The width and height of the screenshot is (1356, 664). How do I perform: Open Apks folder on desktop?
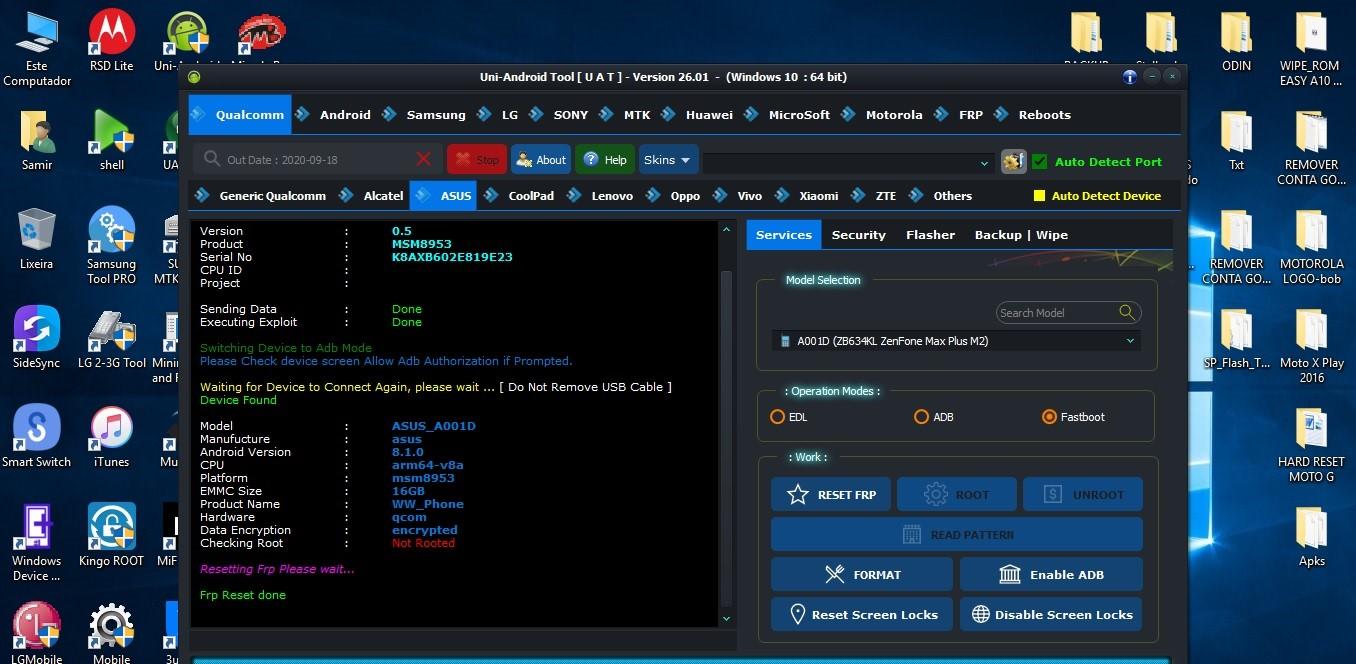pos(1311,536)
